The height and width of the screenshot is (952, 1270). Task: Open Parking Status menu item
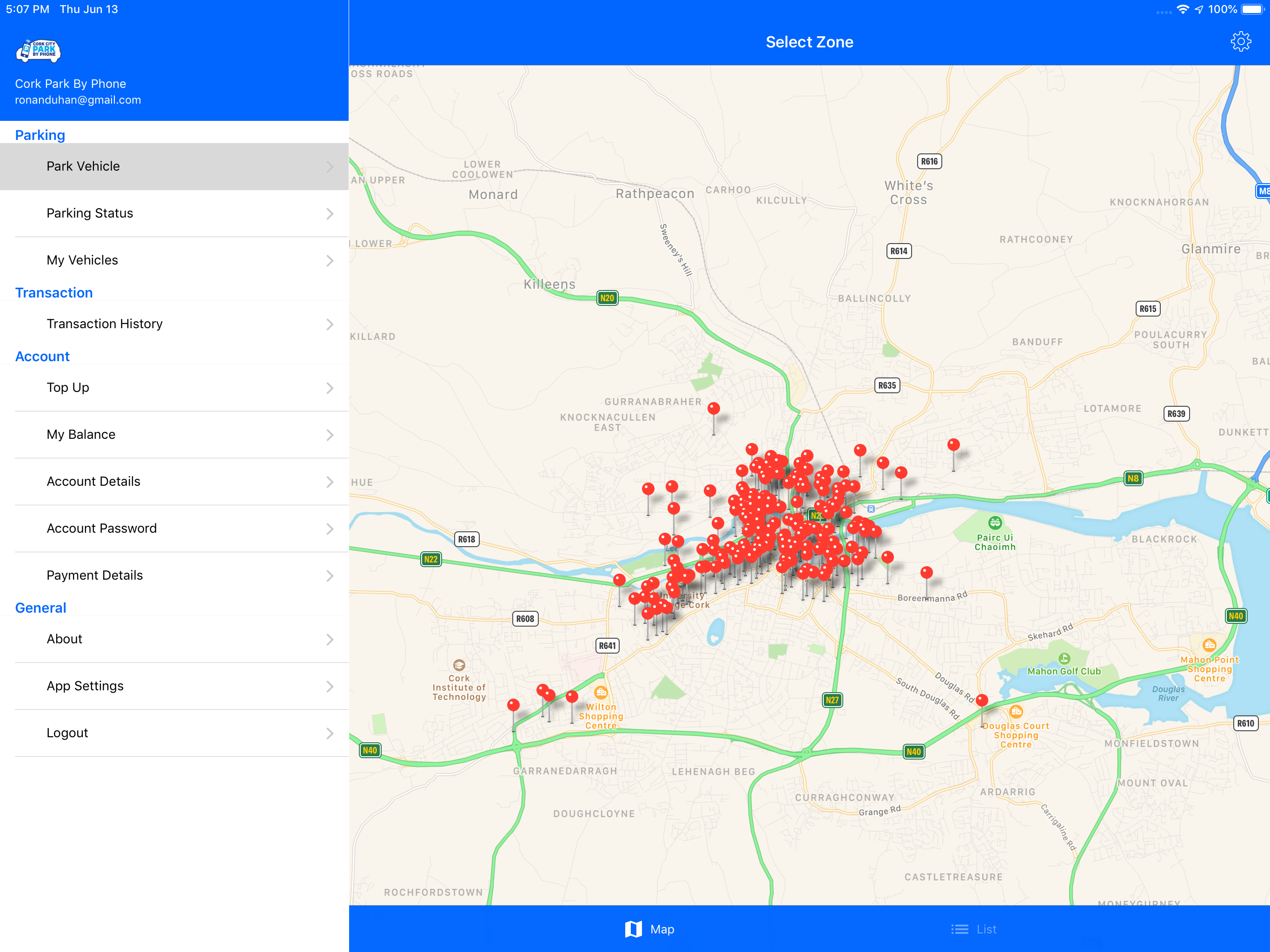(x=174, y=213)
